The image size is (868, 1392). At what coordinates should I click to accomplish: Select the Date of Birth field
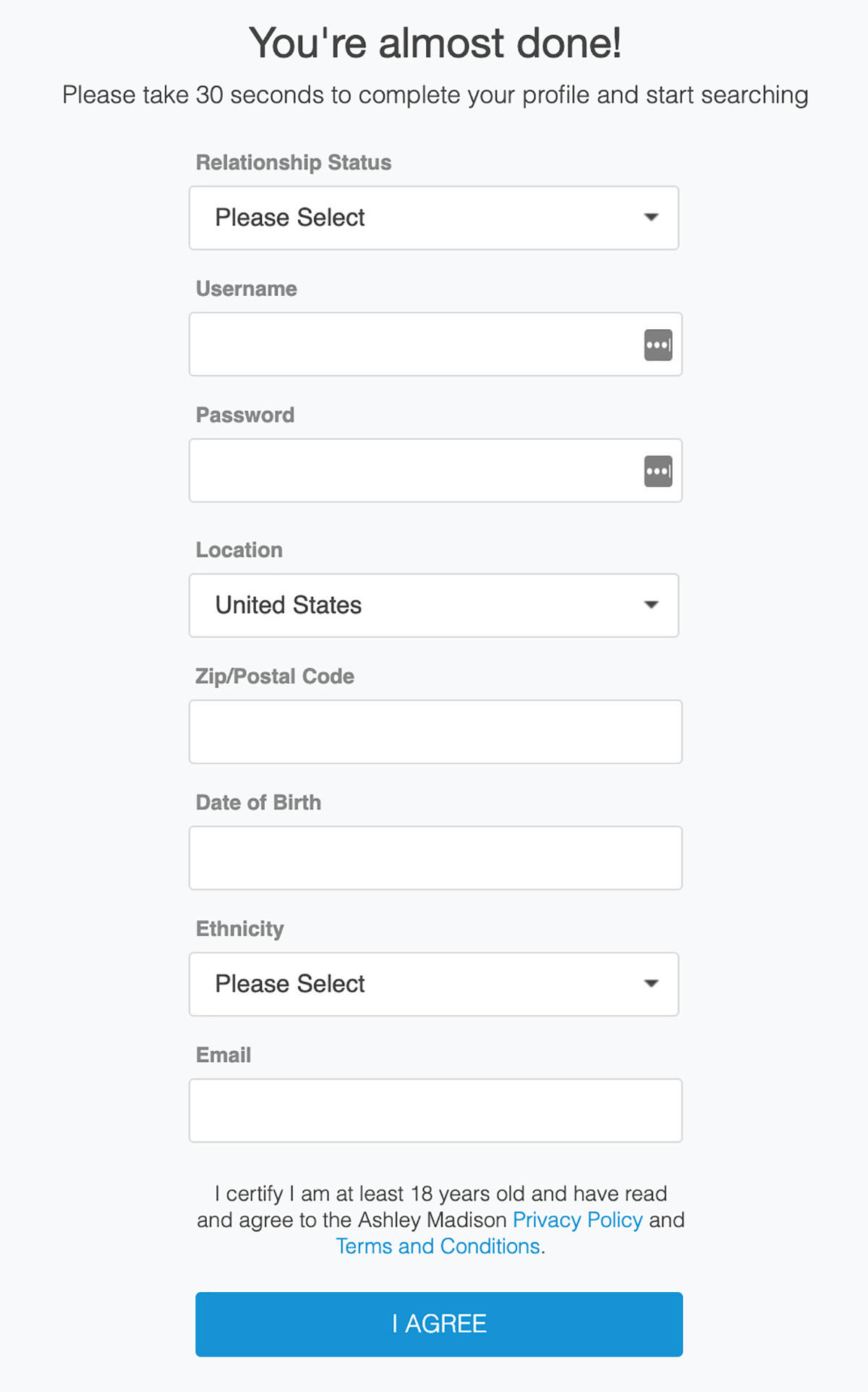(x=435, y=858)
